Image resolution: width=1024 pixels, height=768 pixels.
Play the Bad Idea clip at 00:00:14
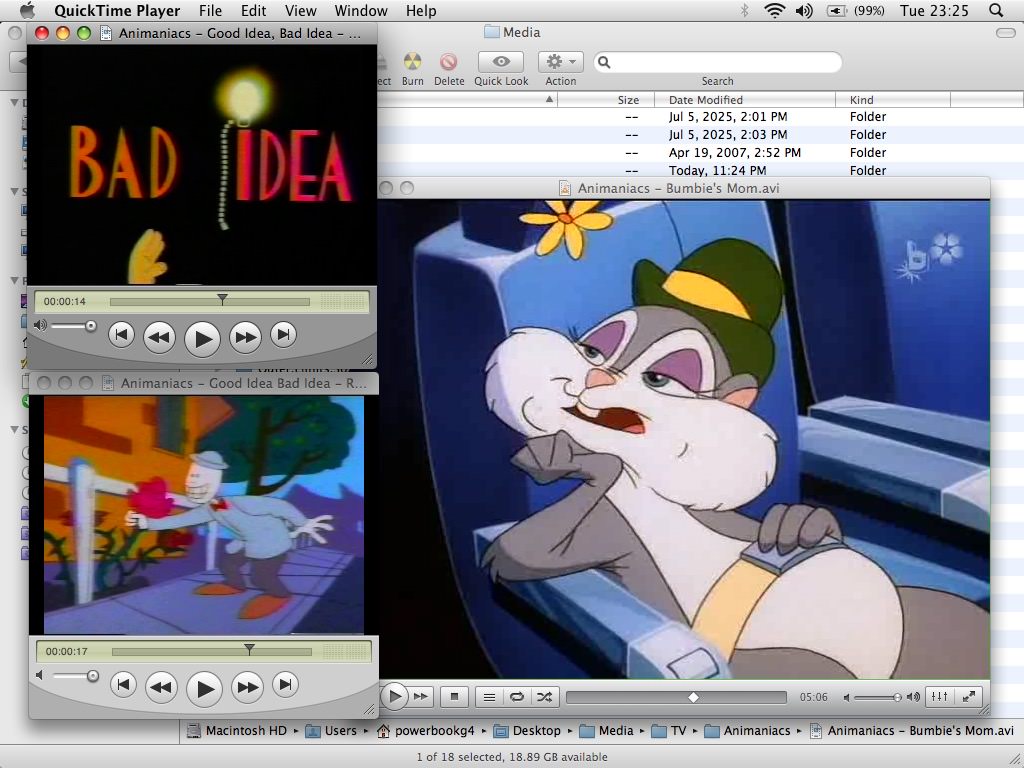202,338
